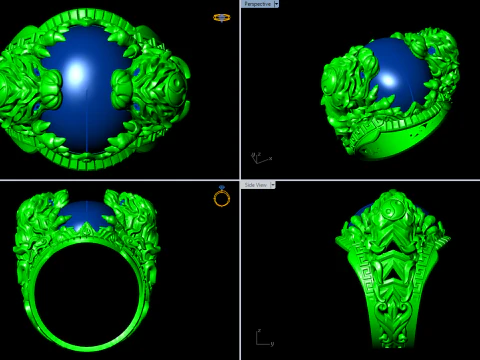Click the front-view ring icon in the lower-left viewport
The width and height of the screenshot is (480, 360).
click(x=222, y=196)
